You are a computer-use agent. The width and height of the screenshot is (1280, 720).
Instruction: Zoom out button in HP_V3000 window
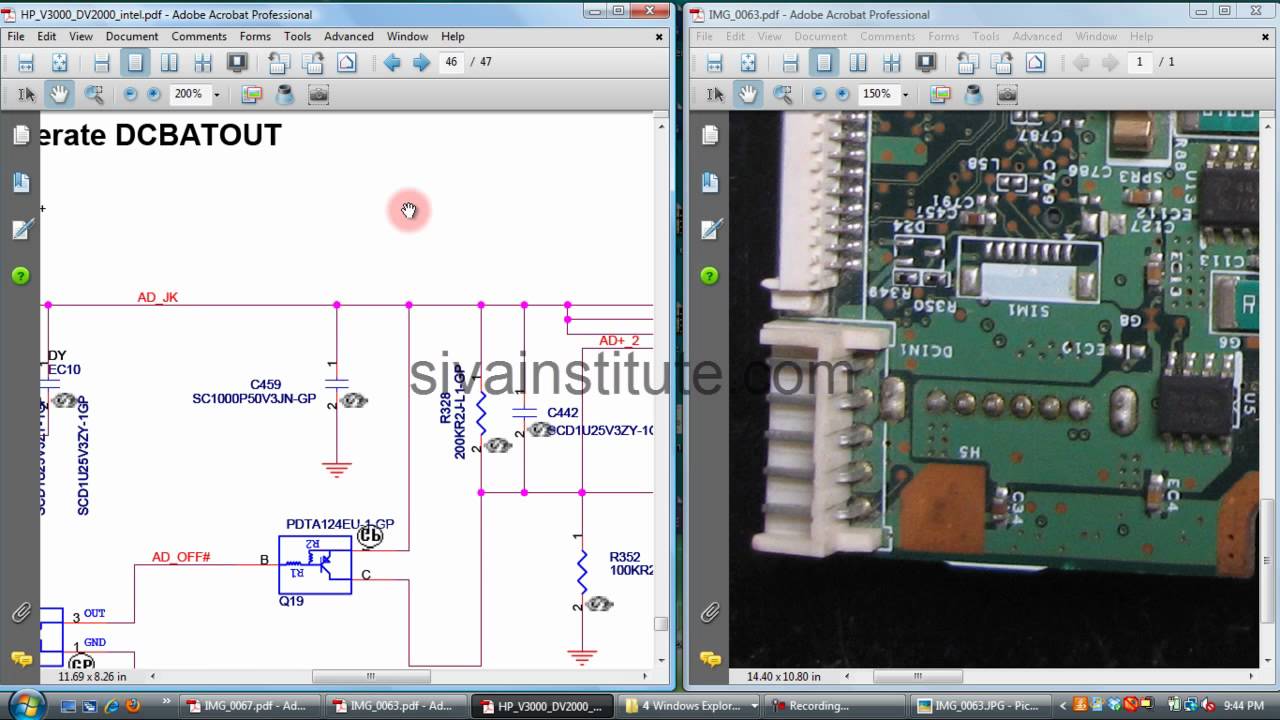(130, 94)
